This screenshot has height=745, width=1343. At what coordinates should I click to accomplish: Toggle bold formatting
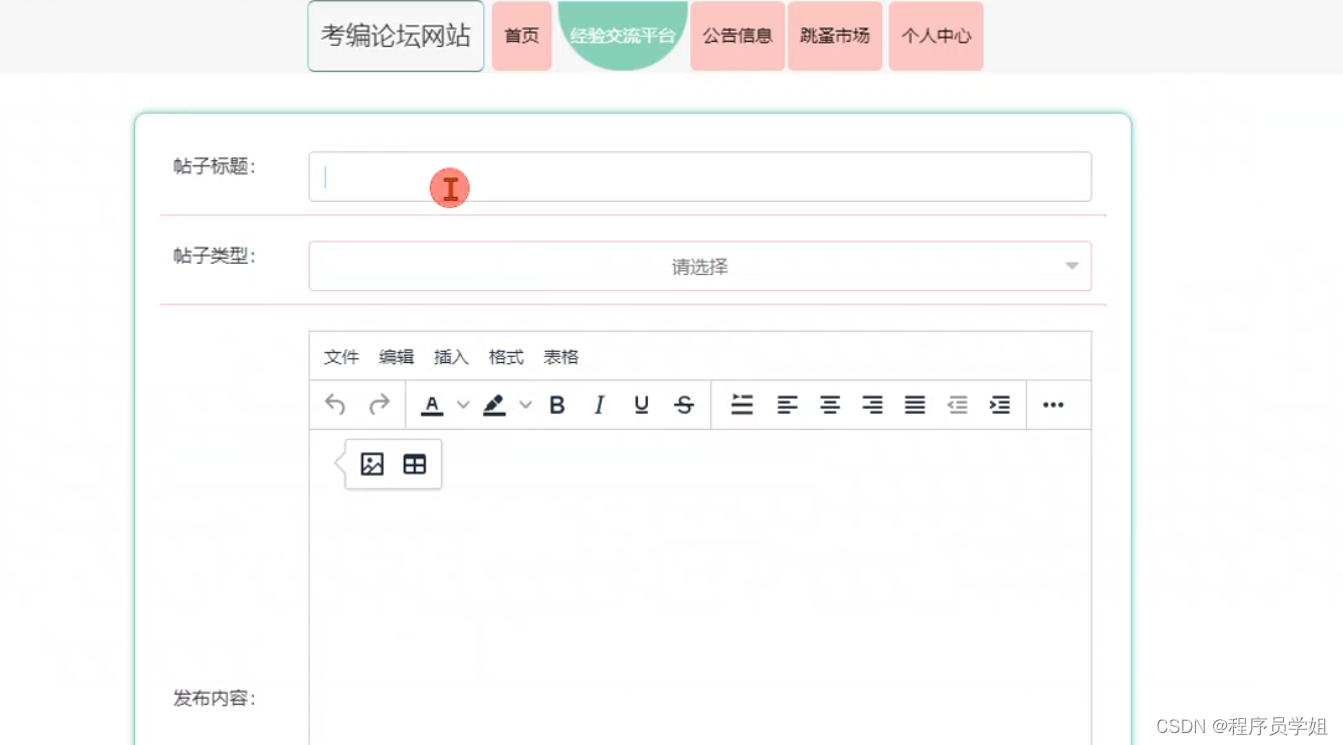coord(557,405)
